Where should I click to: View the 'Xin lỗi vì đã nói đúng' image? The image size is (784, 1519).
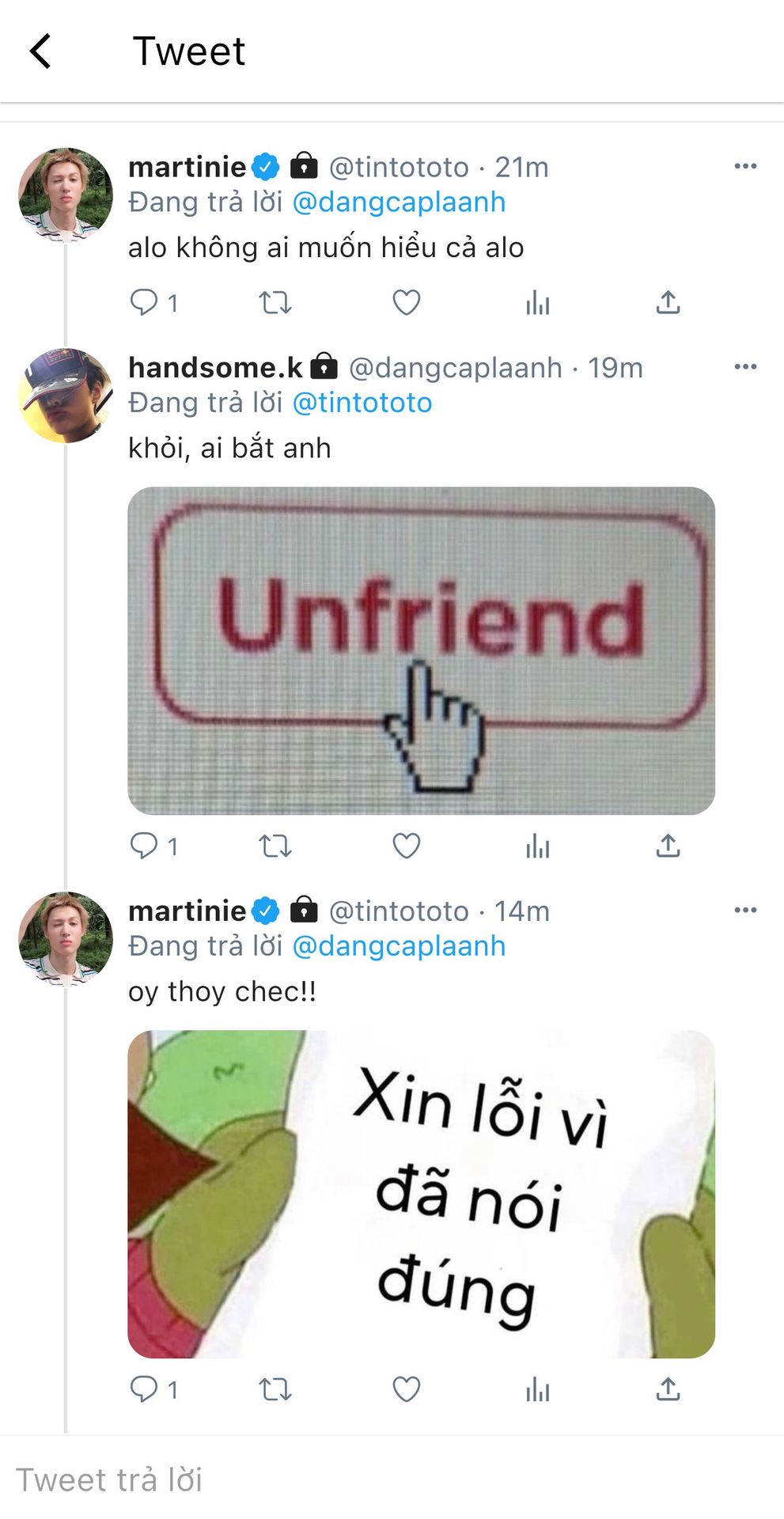click(x=421, y=1194)
